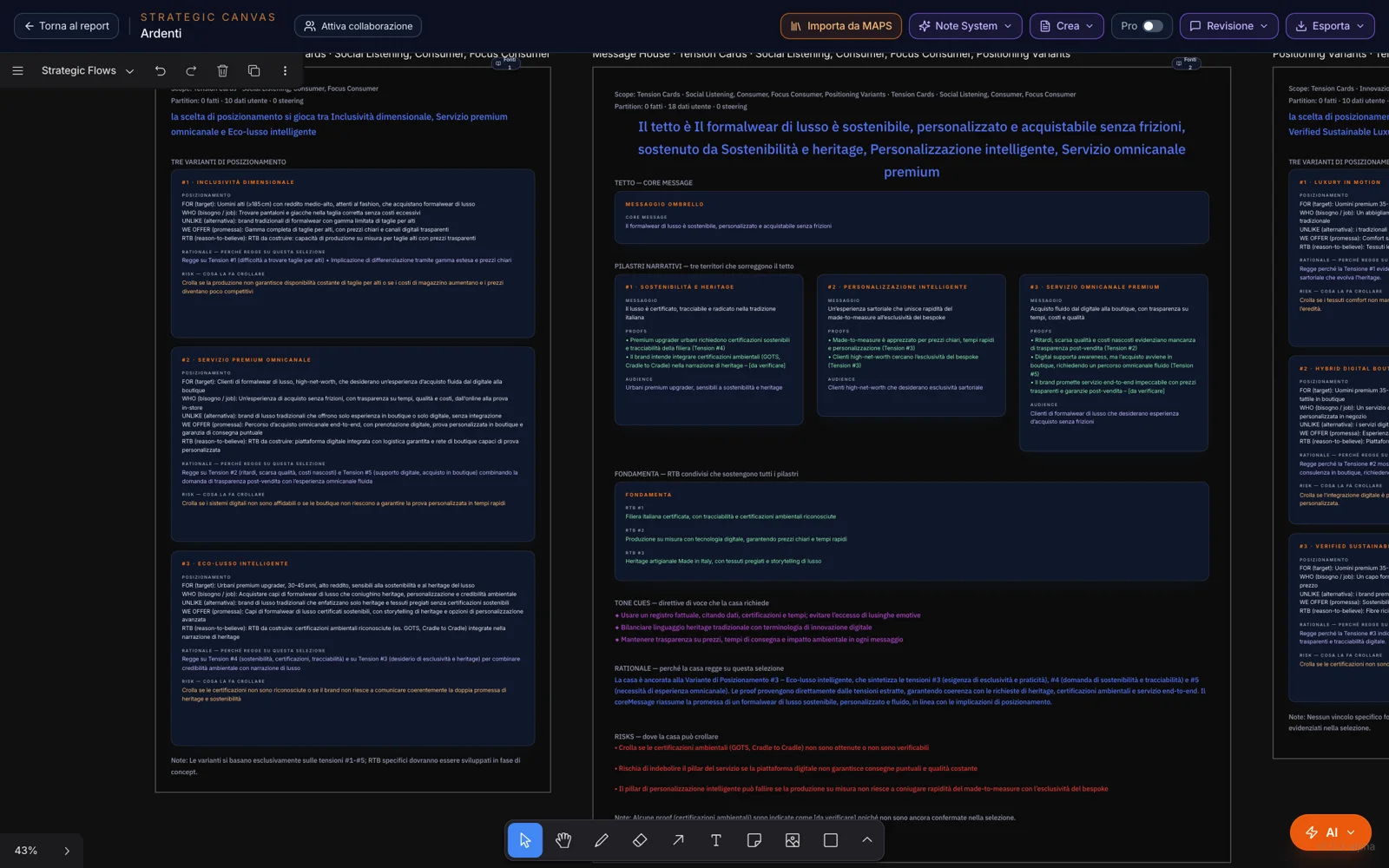1389x868 pixels.
Task: Toggle the Pro switch
Action: [1152, 26]
